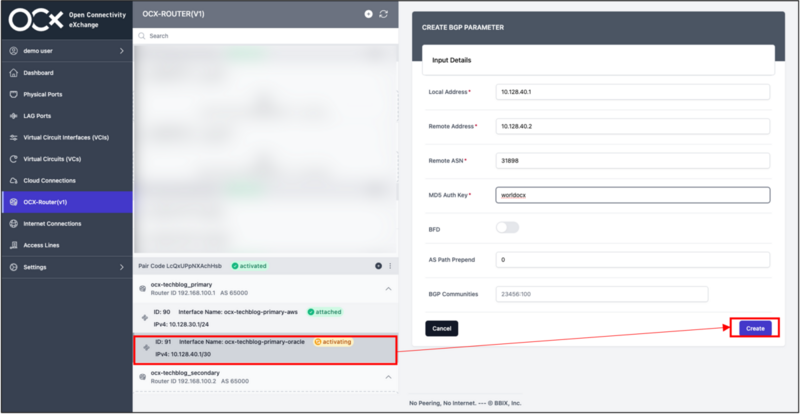Click the Virtual Circuits icon
The width and height of the screenshot is (800, 414).
tap(14, 159)
